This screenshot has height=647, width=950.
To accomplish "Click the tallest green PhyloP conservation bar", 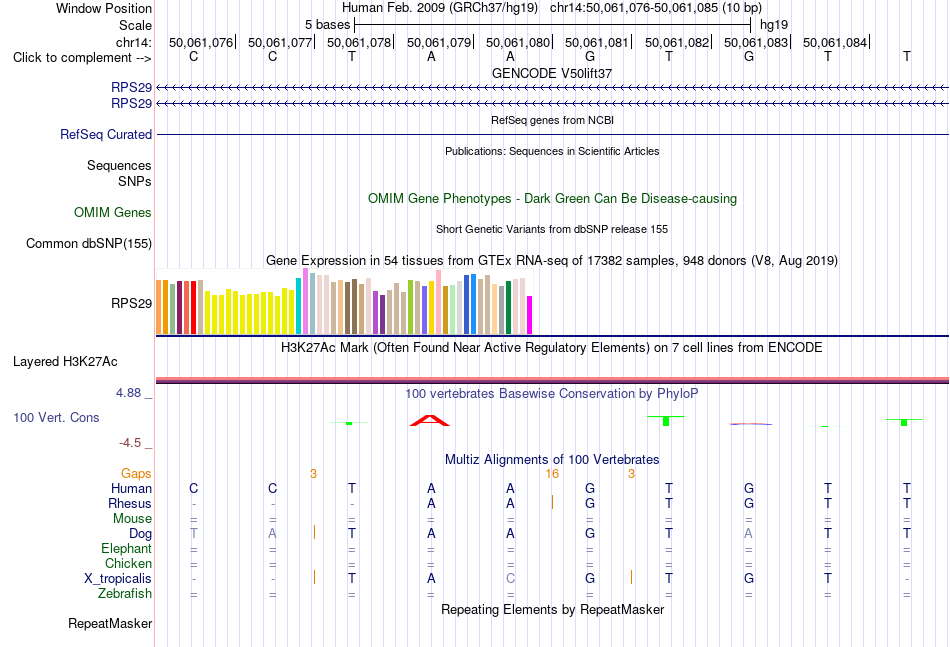I will (666, 420).
